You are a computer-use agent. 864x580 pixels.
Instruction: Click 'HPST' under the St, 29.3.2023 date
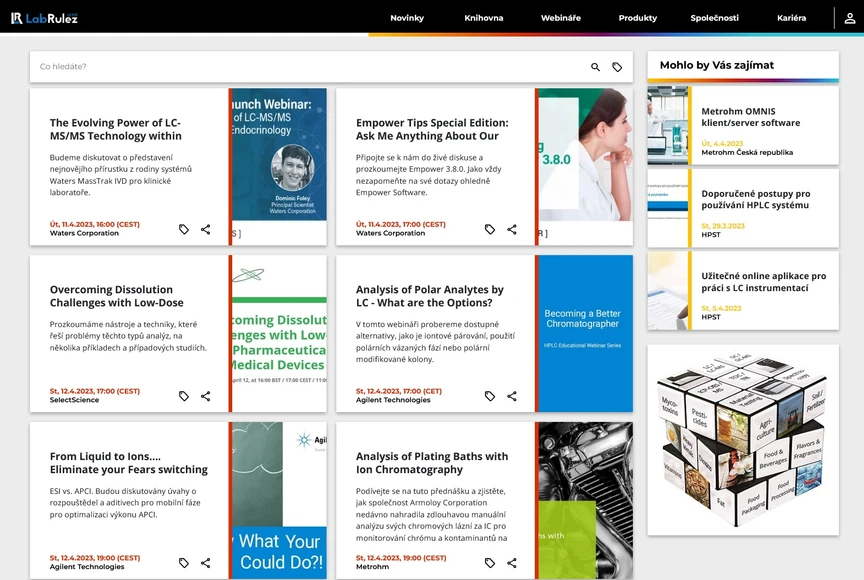click(x=710, y=235)
